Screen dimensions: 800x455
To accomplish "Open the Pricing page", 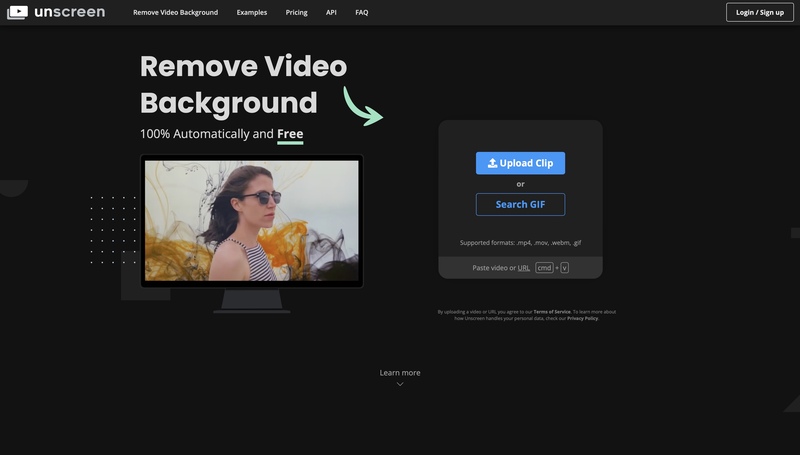I will (x=296, y=12).
